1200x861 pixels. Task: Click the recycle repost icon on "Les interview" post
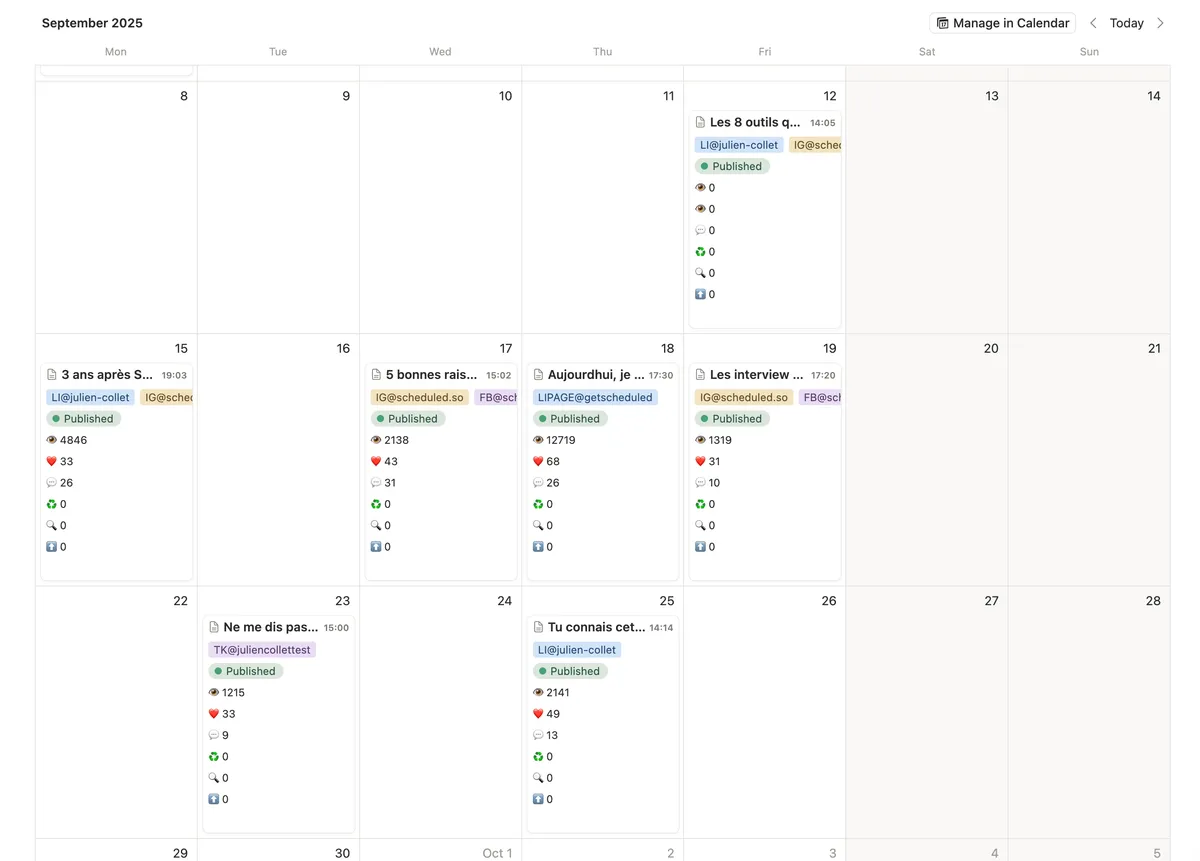click(x=701, y=504)
